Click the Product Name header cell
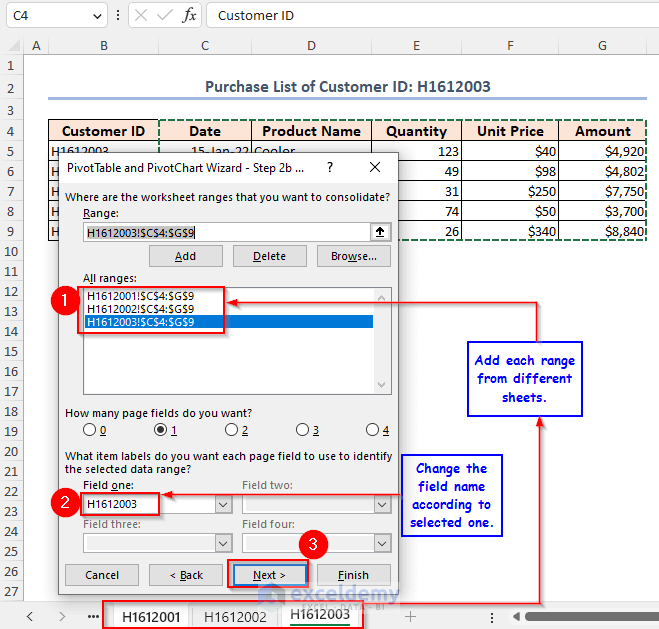659x629 pixels. point(311,131)
